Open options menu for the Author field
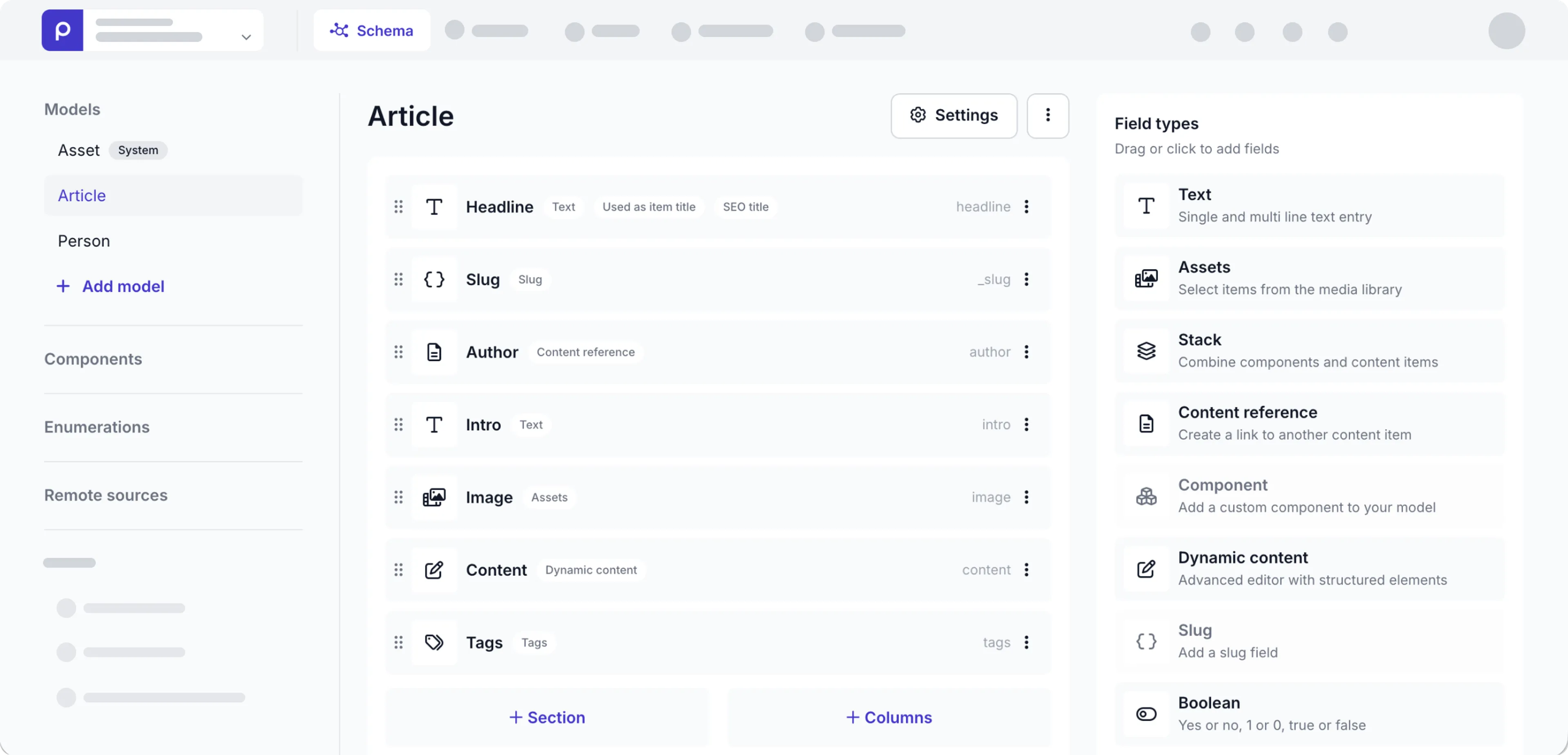1568x755 pixels. 1026,352
